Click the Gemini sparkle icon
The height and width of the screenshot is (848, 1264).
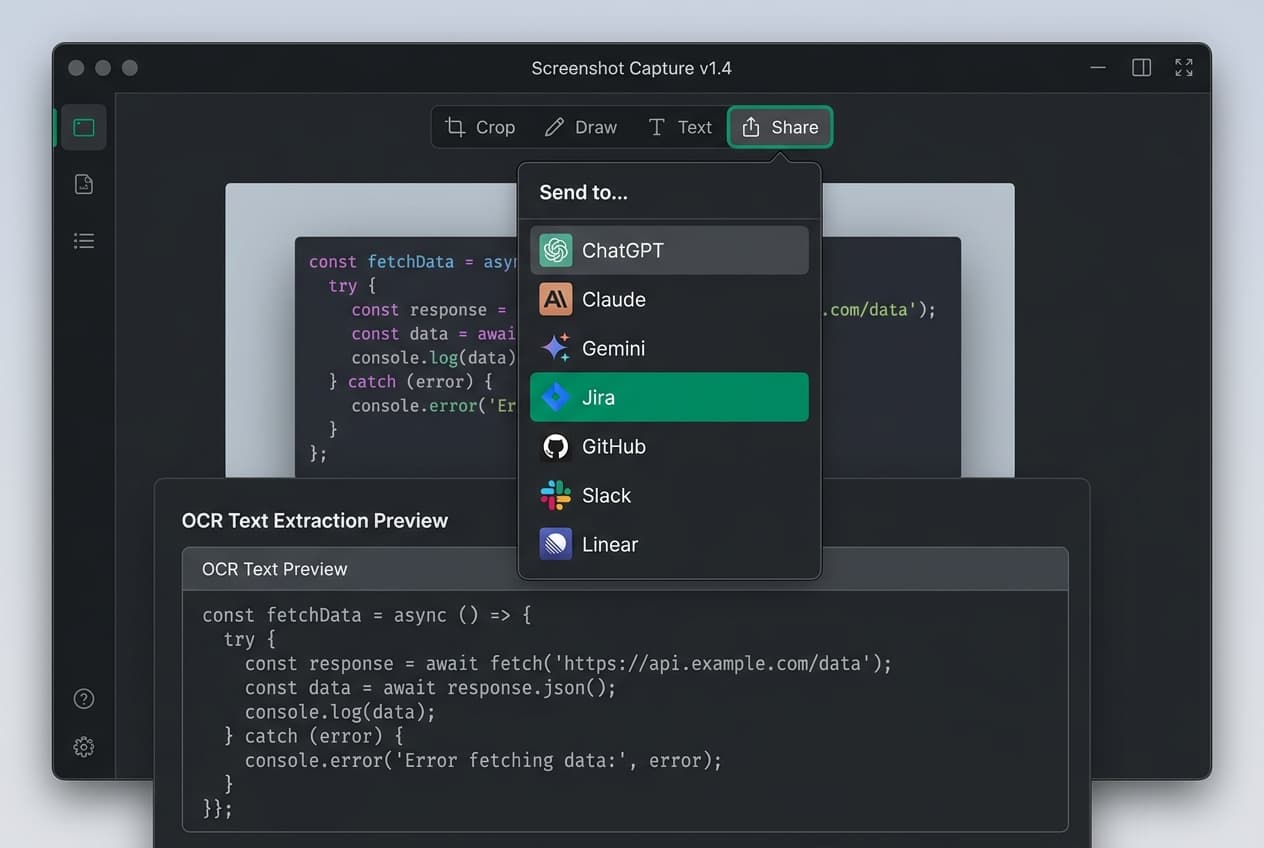coord(556,348)
